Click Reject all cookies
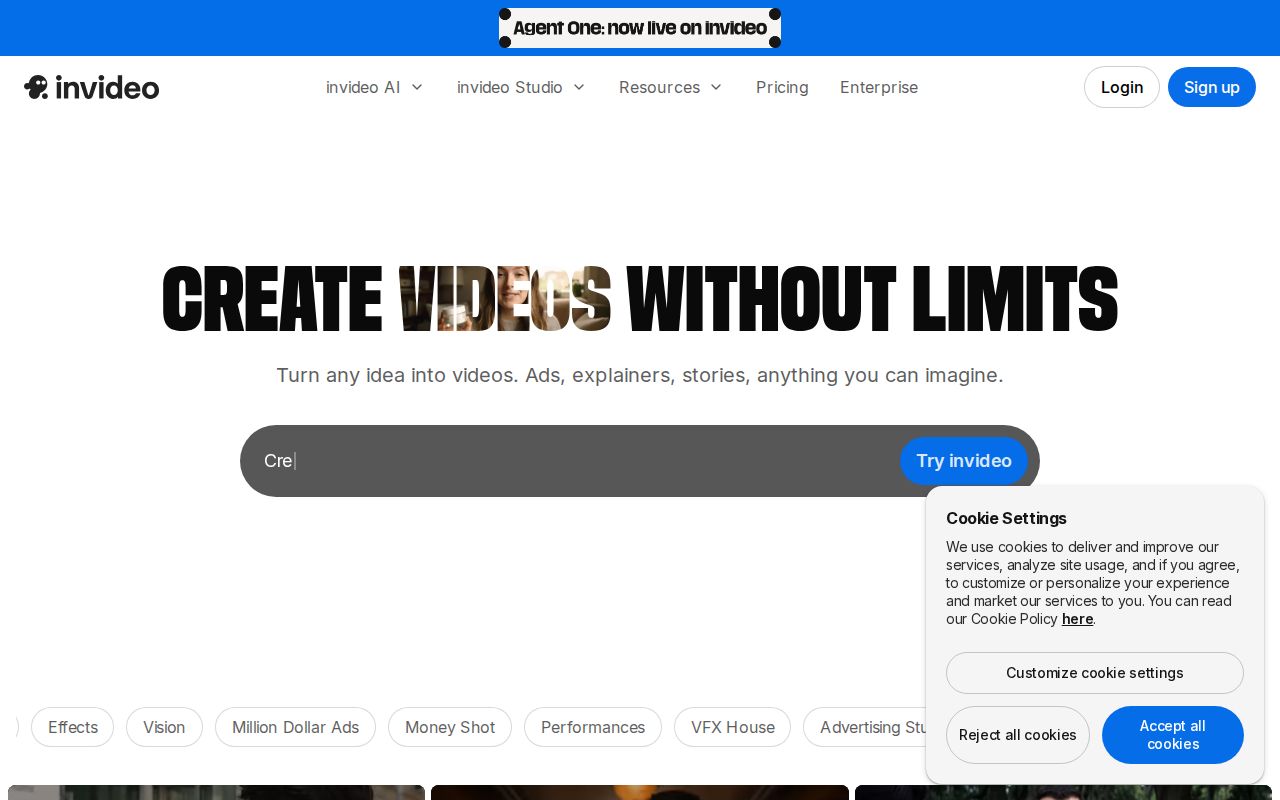The height and width of the screenshot is (800, 1280). (1018, 735)
